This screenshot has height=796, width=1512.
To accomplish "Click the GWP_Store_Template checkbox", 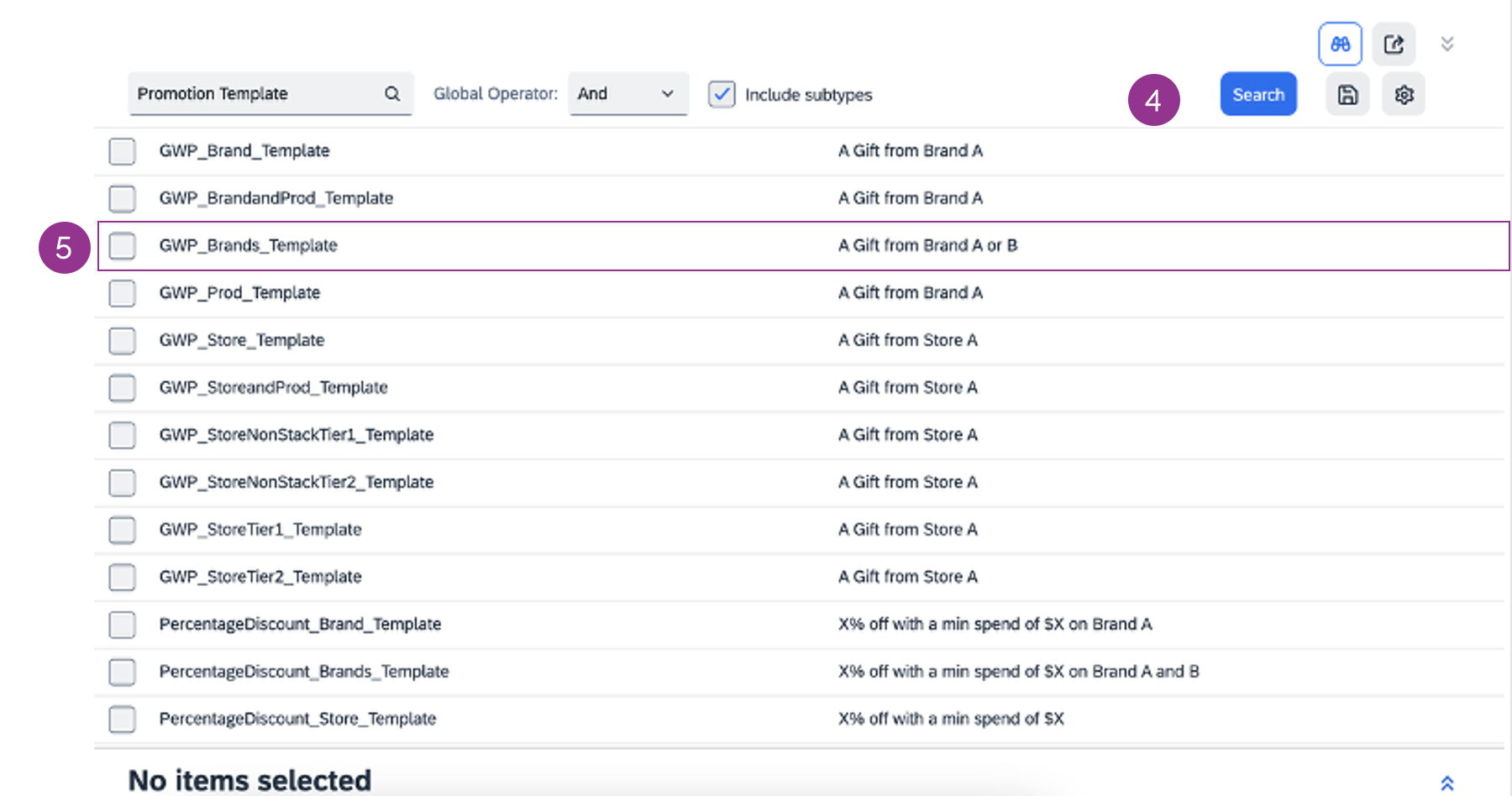I will (123, 340).
